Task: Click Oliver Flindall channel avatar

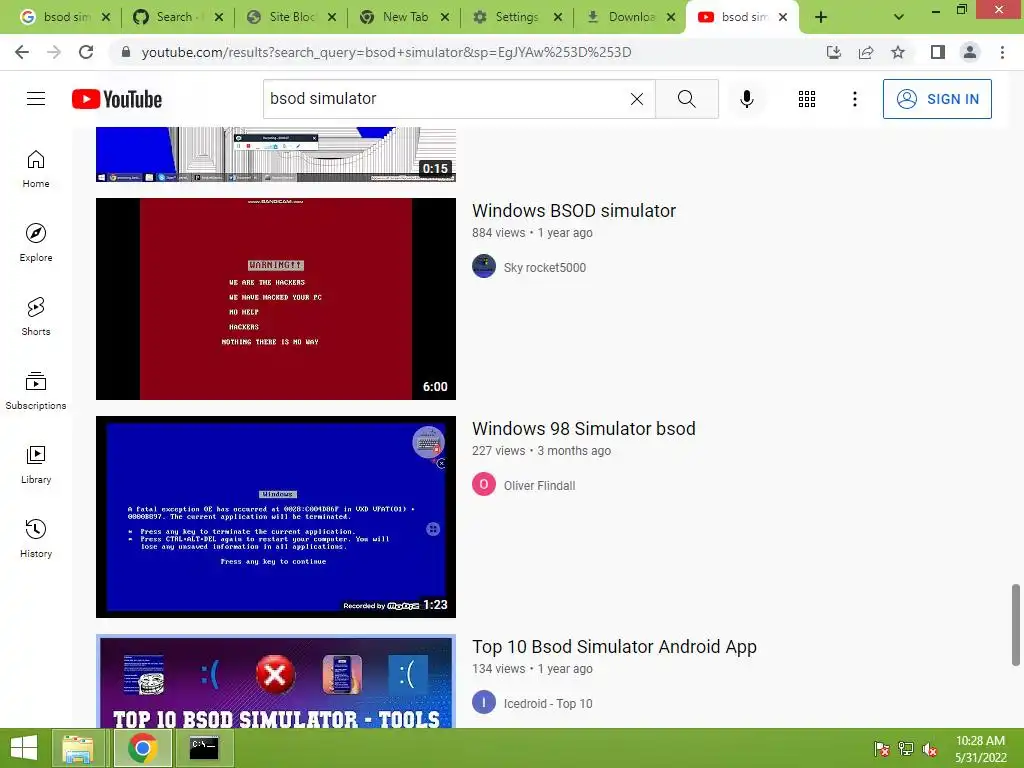Action: [x=484, y=485]
